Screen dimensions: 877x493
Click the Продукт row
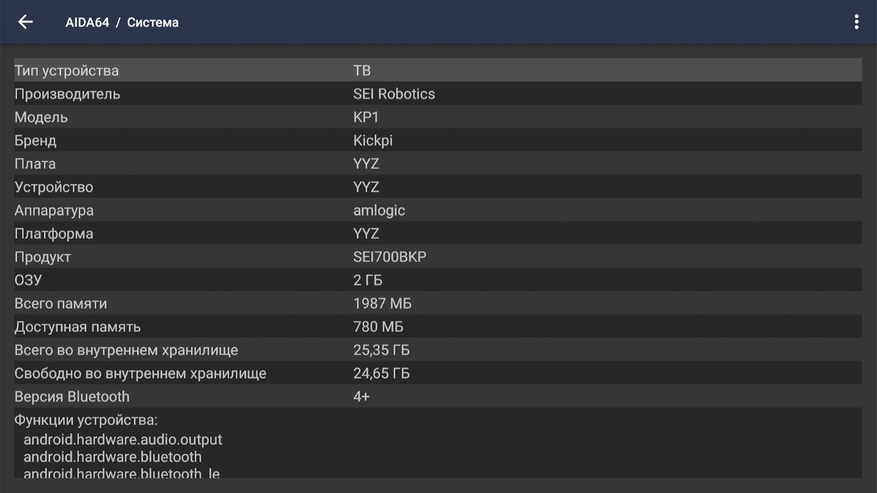click(x=437, y=257)
